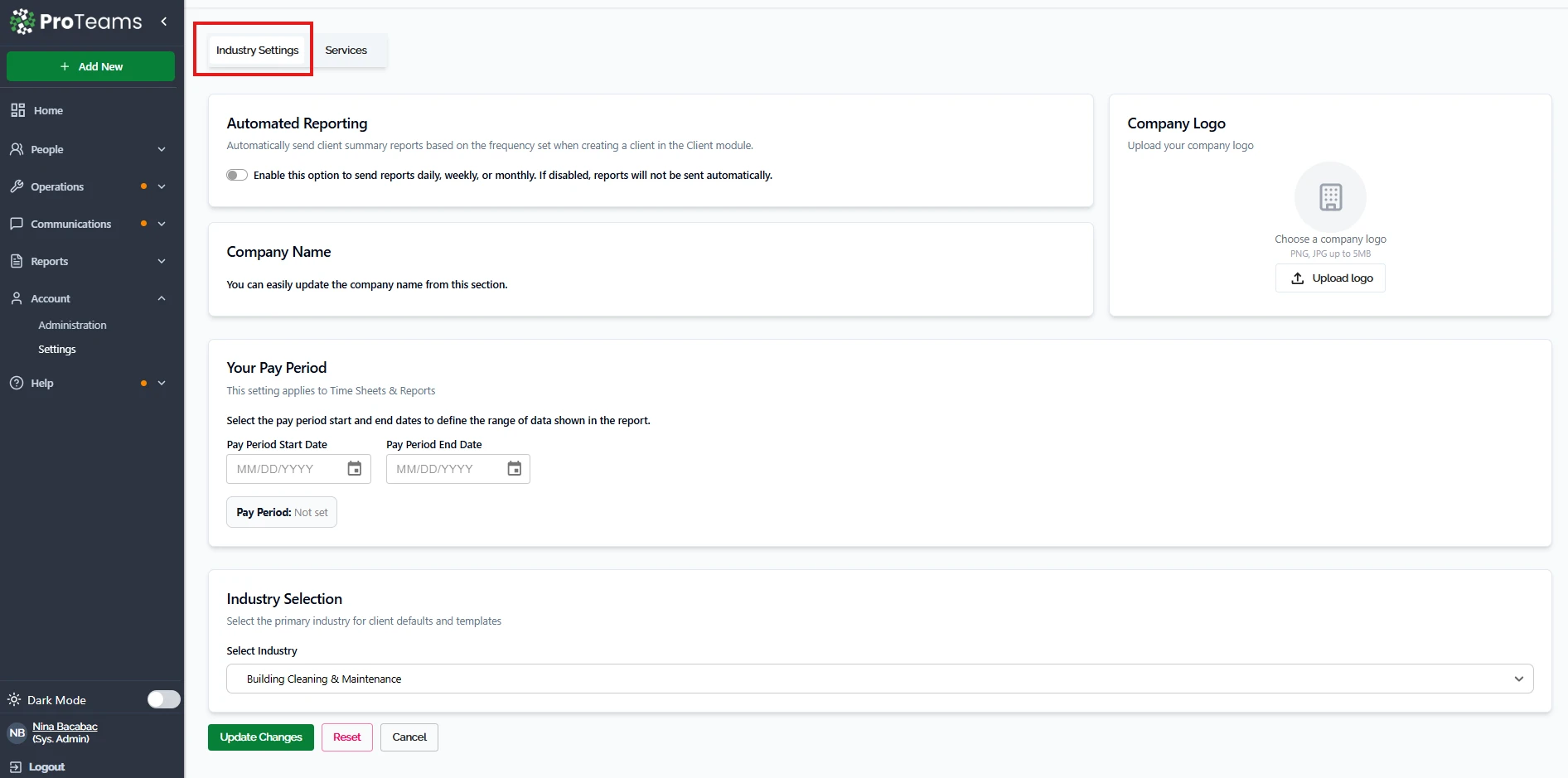Image resolution: width=1568 pixels, height=778 pixels.
Task: Click the Update Changes button
Action: click(260, 737)
